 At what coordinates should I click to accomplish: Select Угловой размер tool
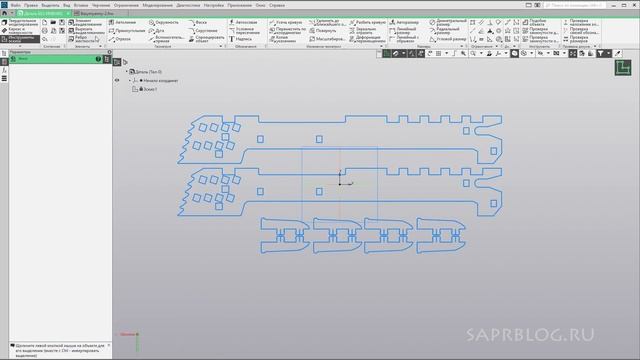point(447,39)
